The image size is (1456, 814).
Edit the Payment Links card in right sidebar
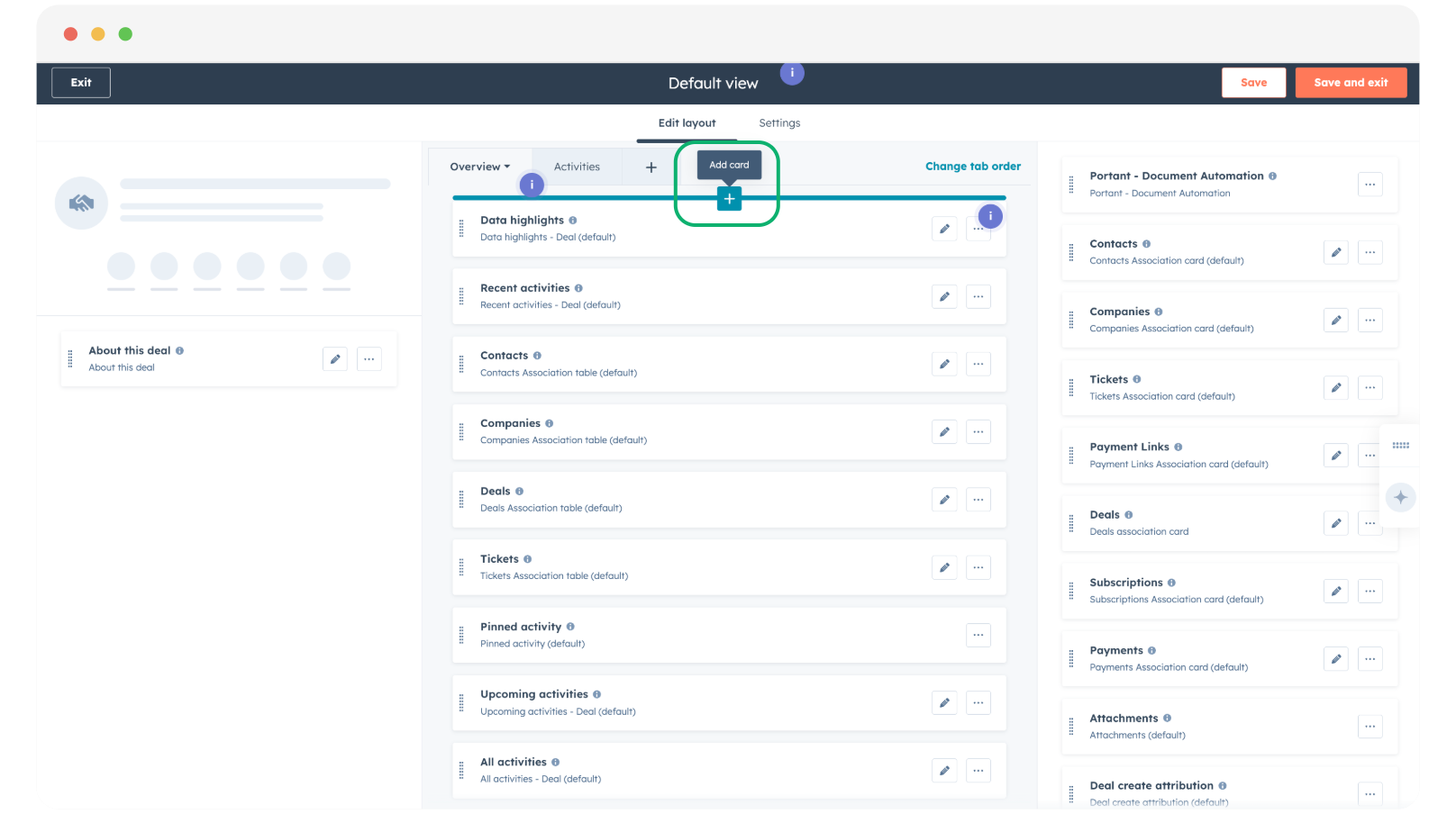tap(1336, 456)
